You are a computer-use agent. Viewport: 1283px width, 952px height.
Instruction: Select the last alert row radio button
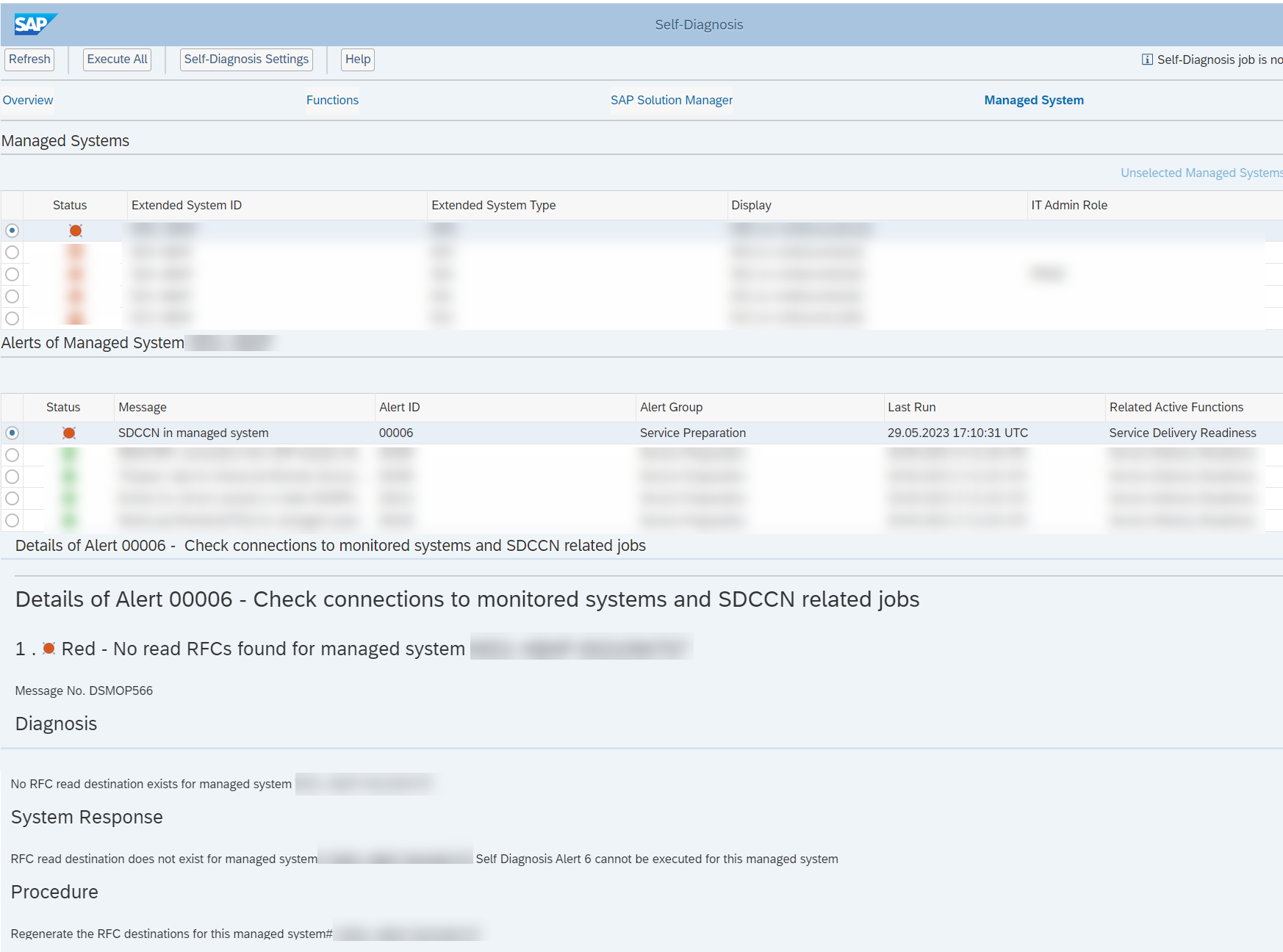(x=12, y=521)
